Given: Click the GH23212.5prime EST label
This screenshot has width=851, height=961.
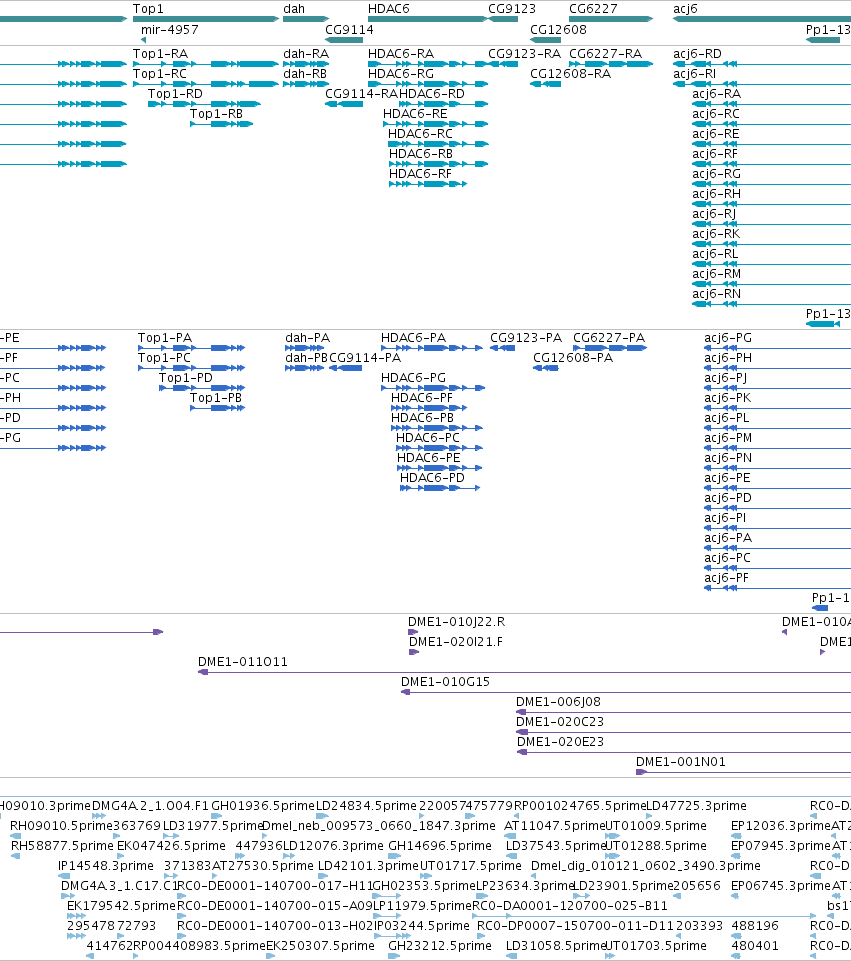Looking at the screenshot, I should click(x=440, y=946).
